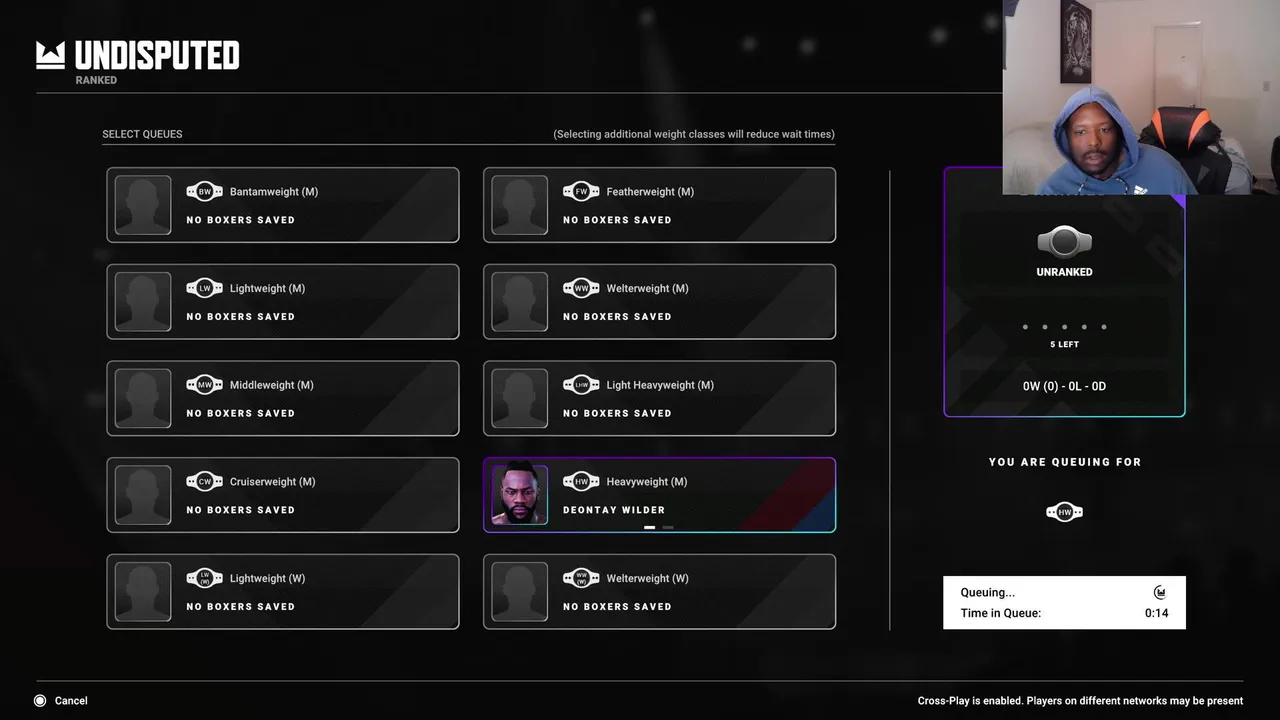This screenshot has width=1280, height=720.
Task: Click the Queuing time in queue panel
Action: pyautogui.click(x=1064, y=602)
